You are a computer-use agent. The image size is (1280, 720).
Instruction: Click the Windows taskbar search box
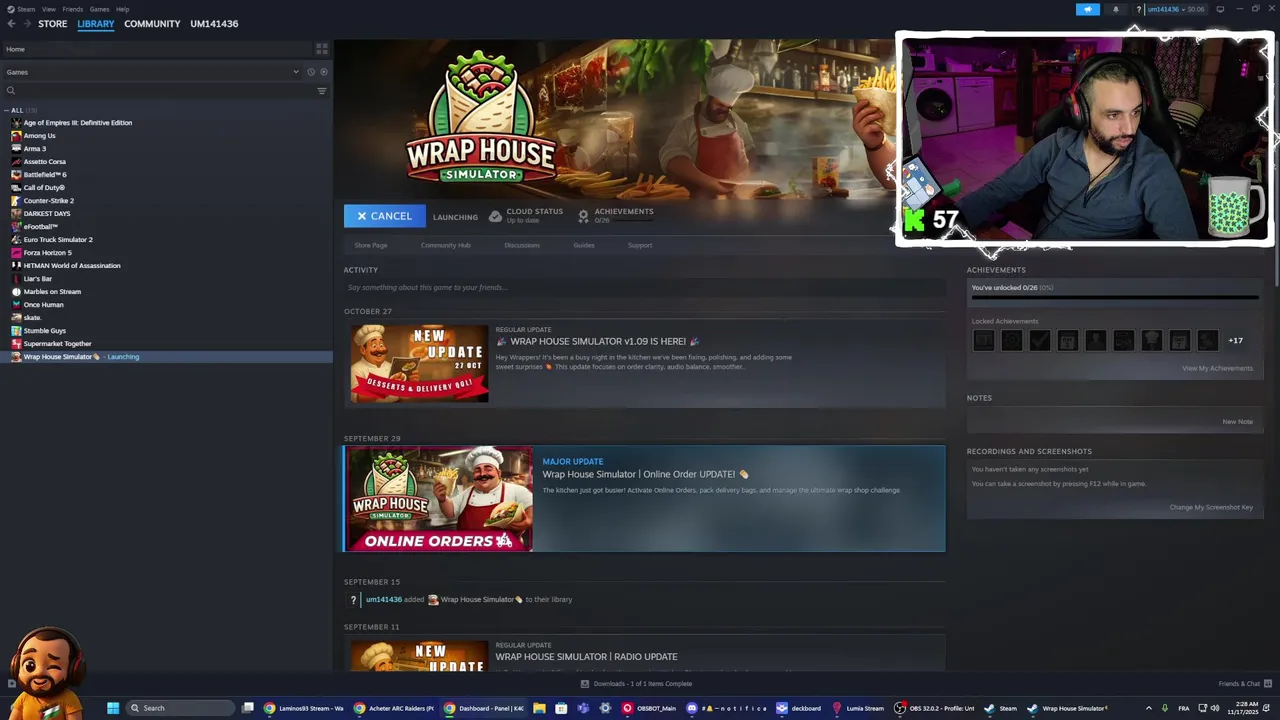179,708
